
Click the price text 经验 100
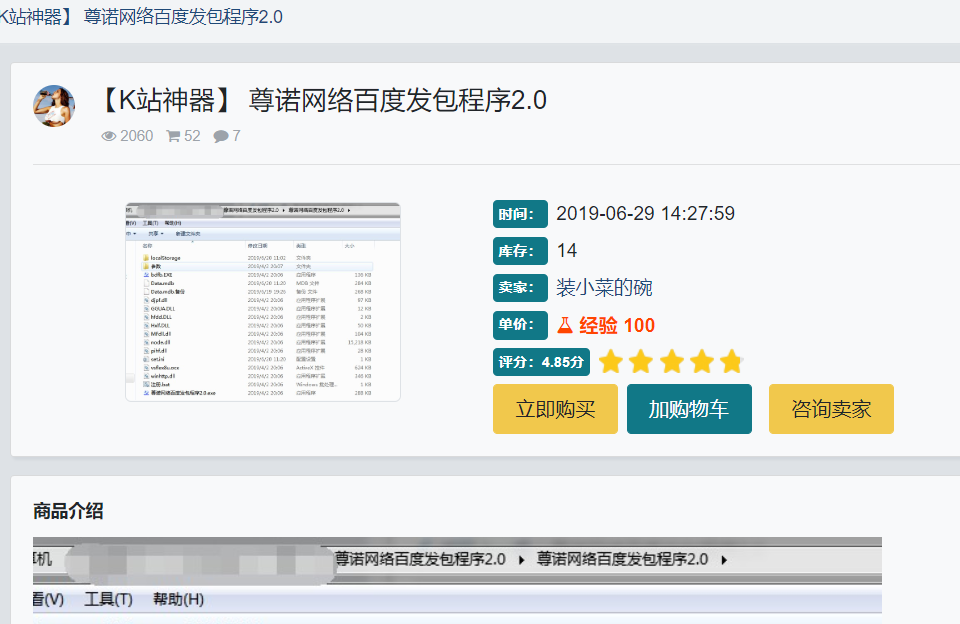(x=617, y=325)
